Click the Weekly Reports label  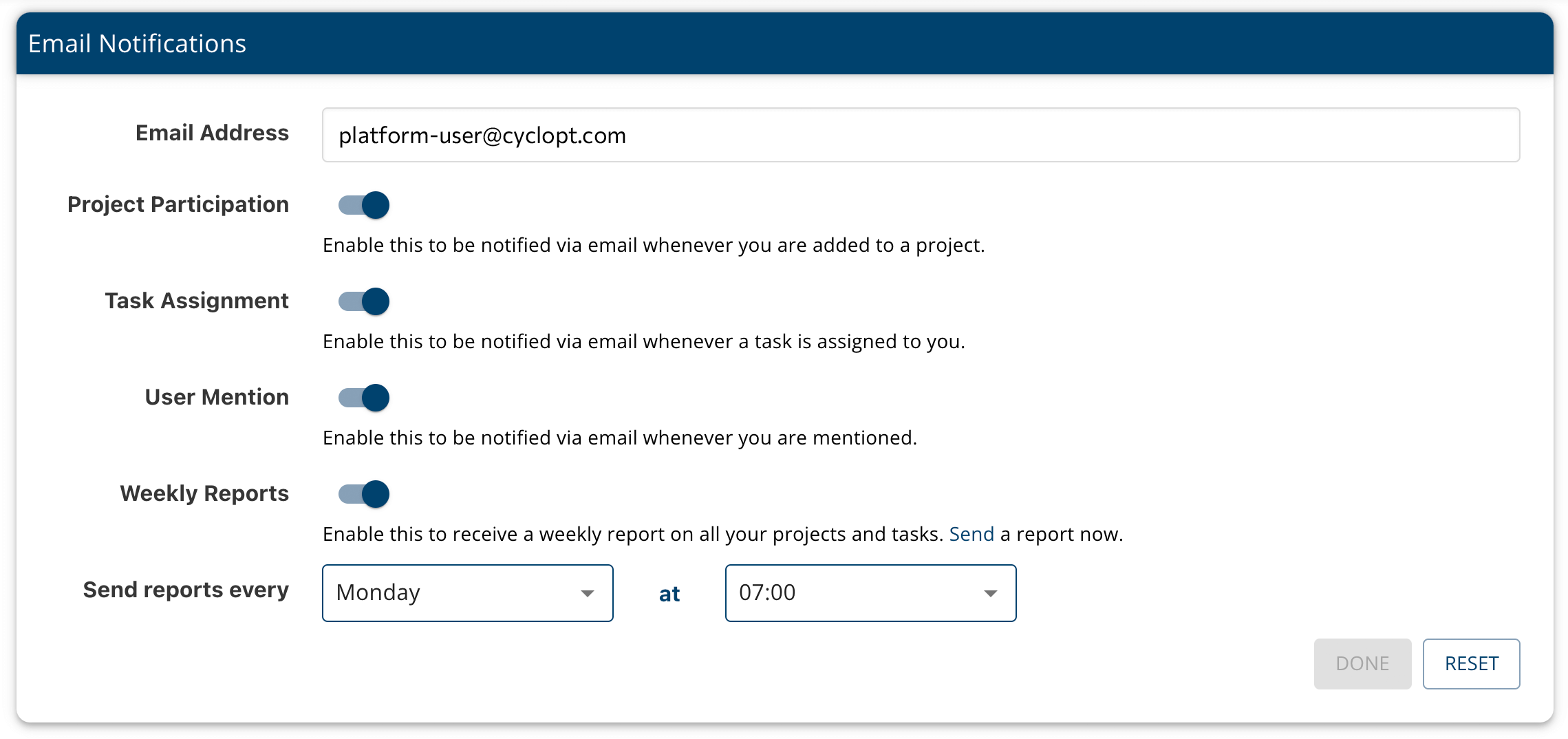pyautogui.click(x=204, y=493)
